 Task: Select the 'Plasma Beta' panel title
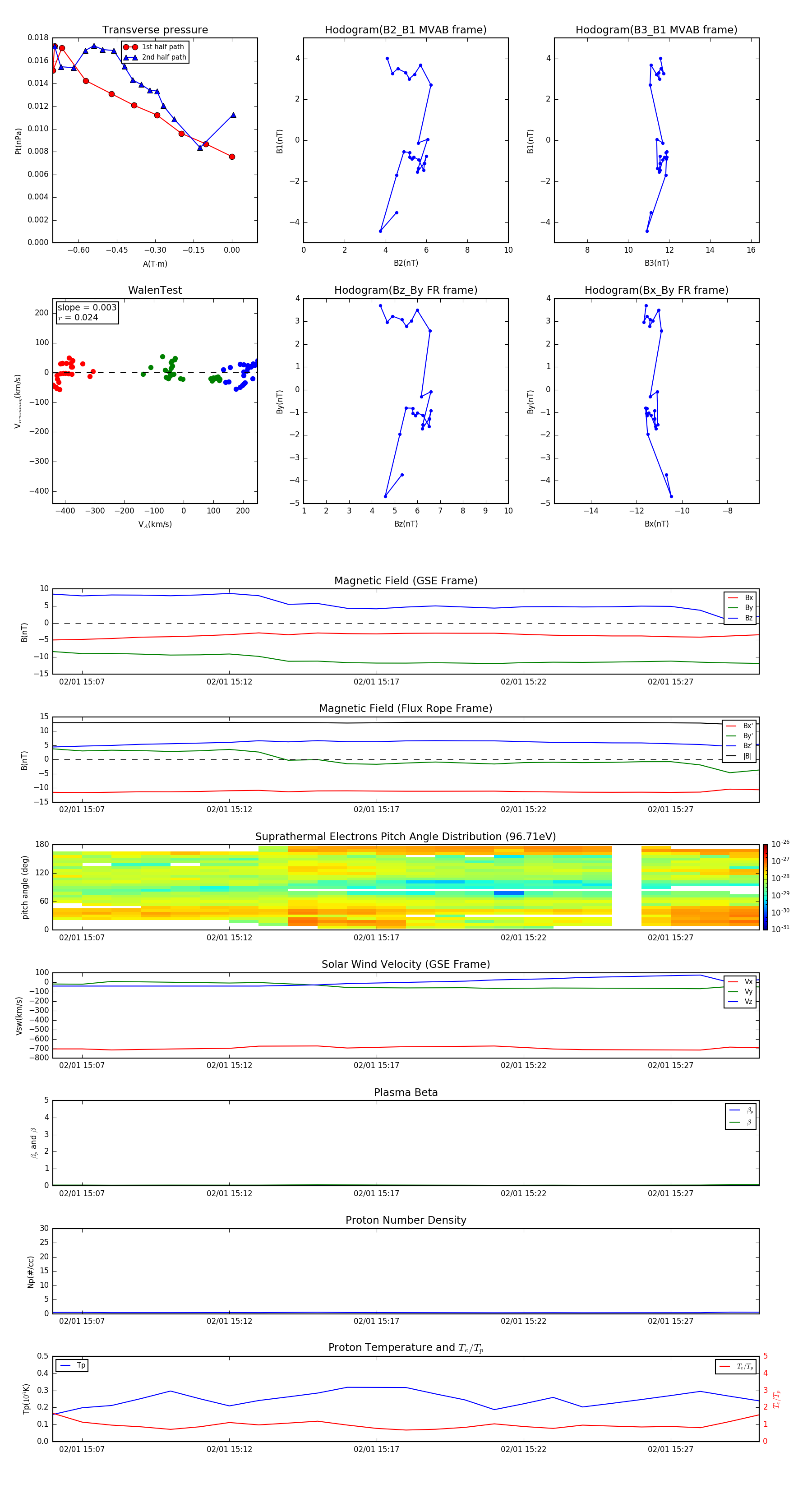coord(406,1092)
